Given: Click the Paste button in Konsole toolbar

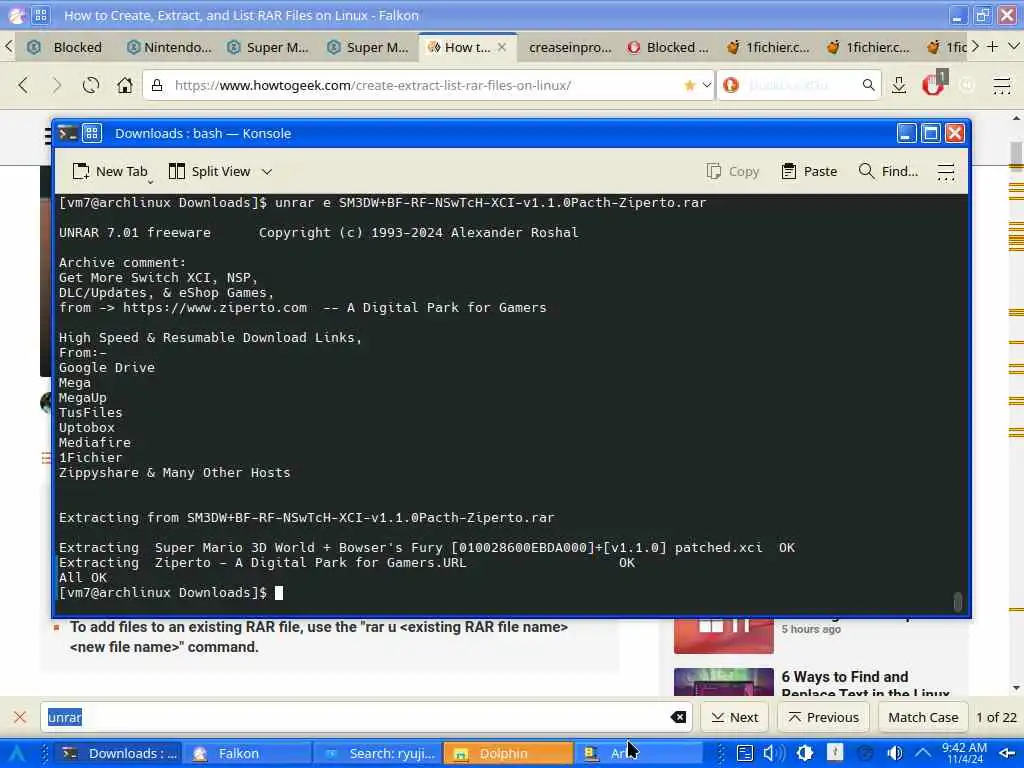Looking at the screenshot, I should (808, 171).
